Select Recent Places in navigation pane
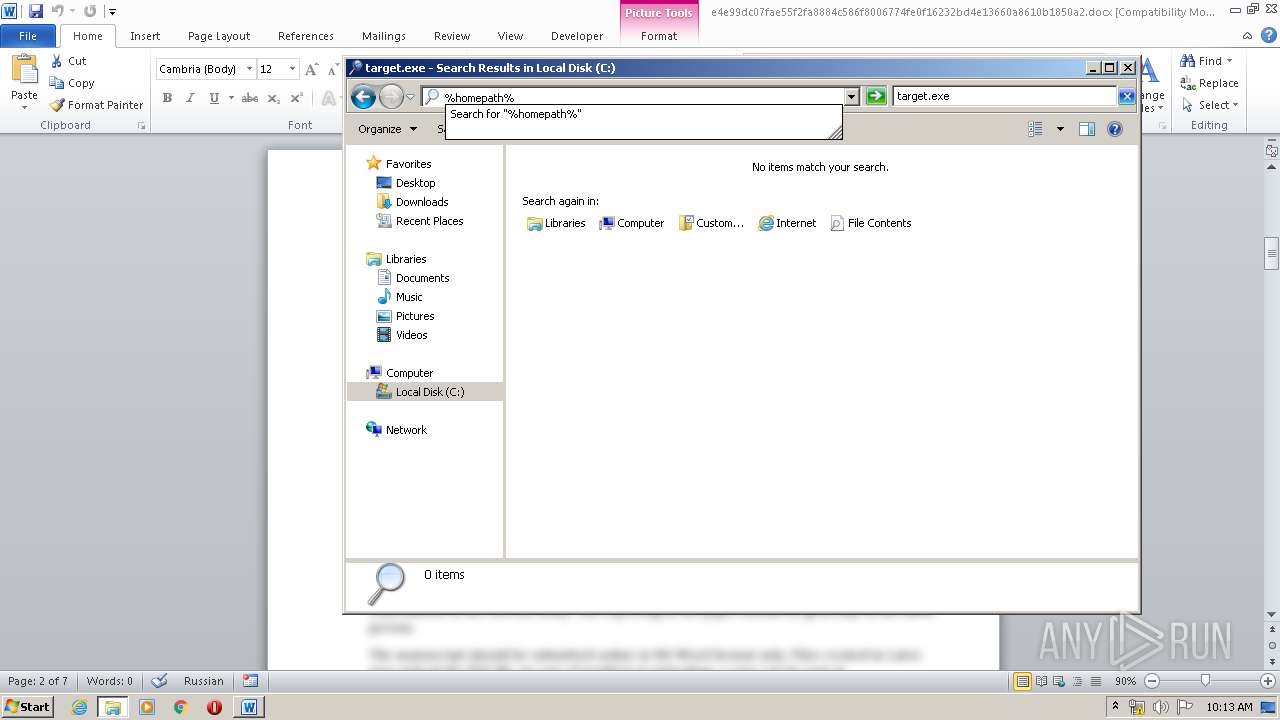 tap(419, 221)
